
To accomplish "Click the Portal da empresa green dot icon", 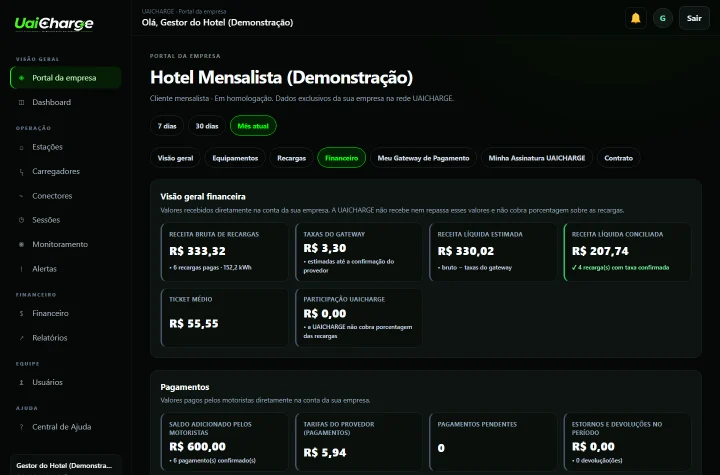I will pos(21,78).
